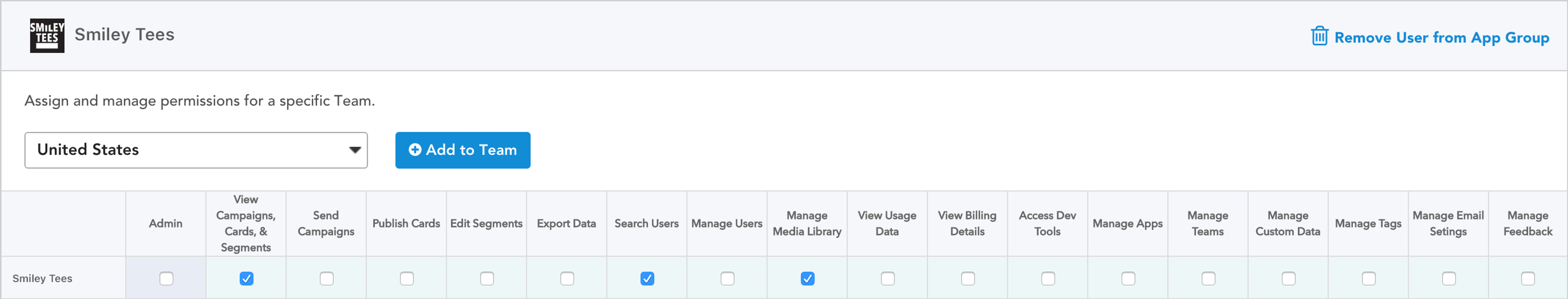The image size is (1568, 299).
Task: Check the View Usage Data checkbox
Action: tap(887, 278)
